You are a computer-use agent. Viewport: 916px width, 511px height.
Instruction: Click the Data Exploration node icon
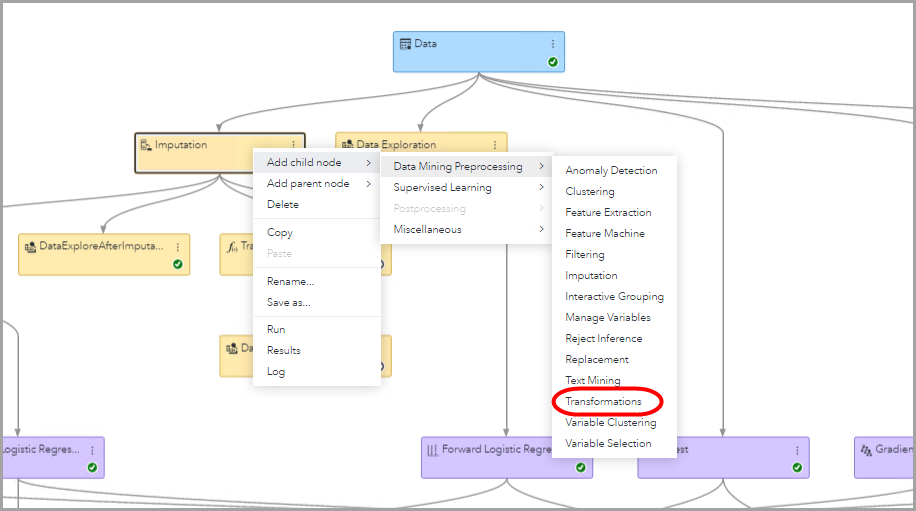coord(348,144)
